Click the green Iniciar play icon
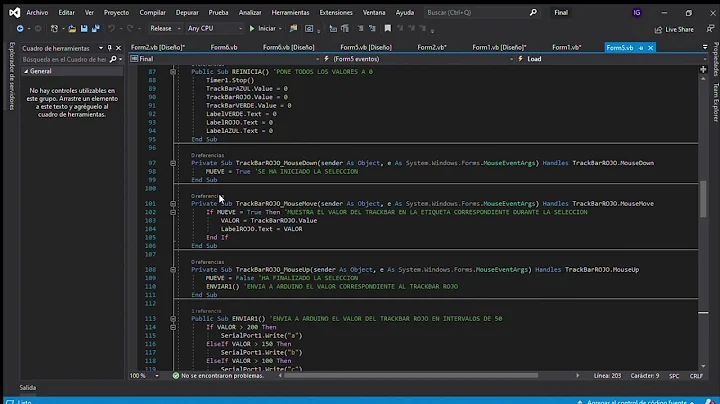Screen dimensions: 720x404 251,29
